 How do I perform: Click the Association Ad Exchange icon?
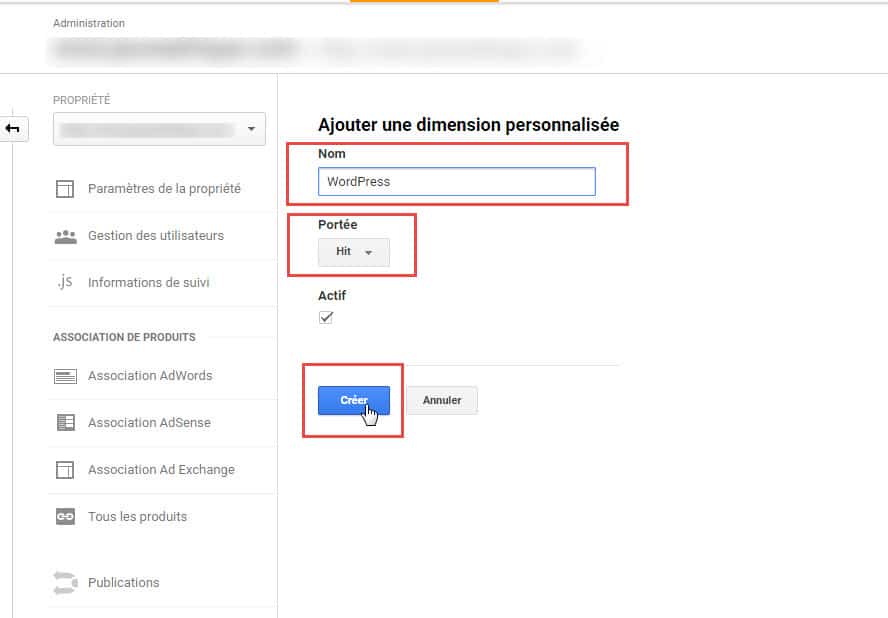[65, 470]
